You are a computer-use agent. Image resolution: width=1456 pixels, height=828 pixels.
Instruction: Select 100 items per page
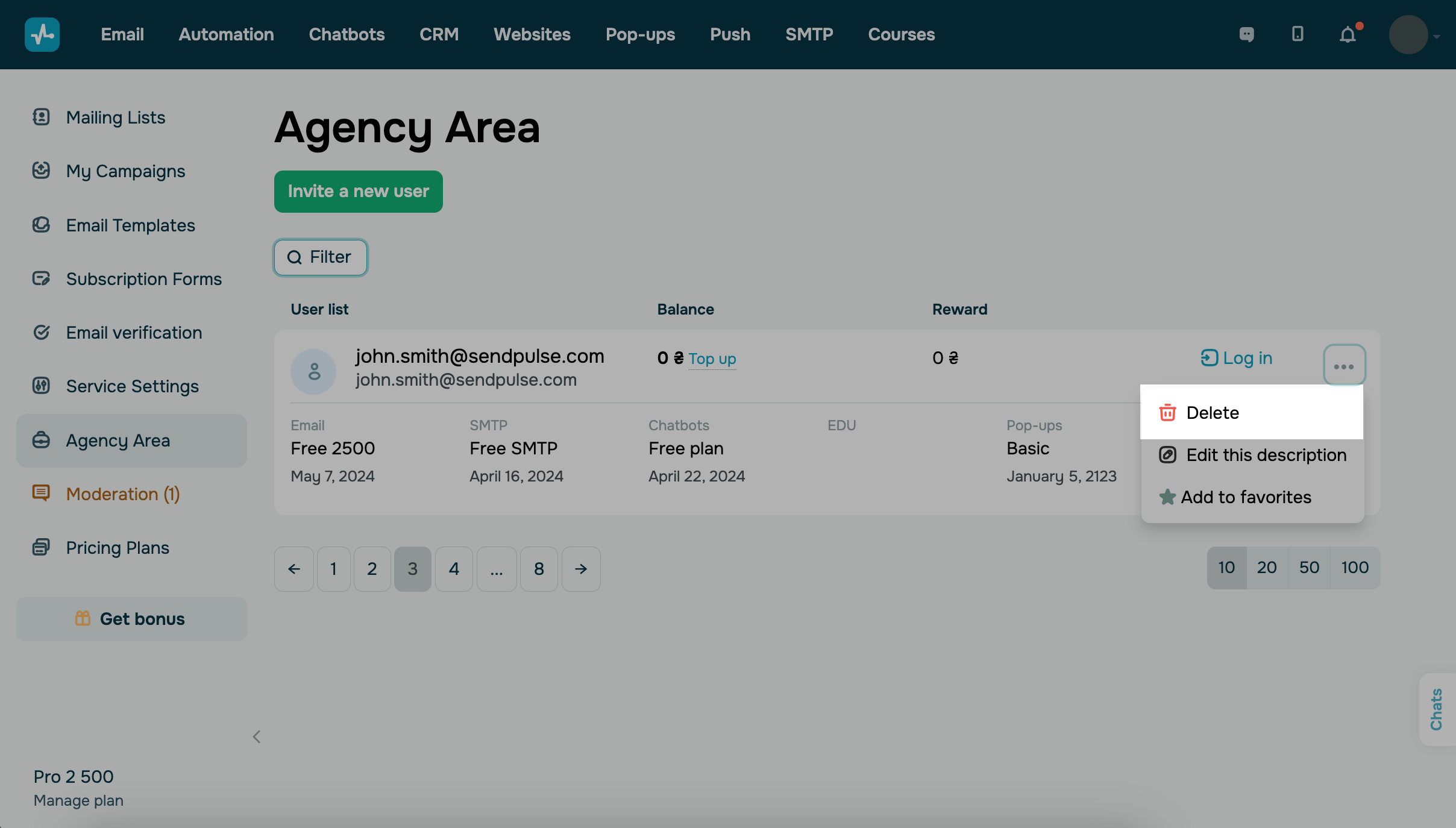click(1354, 568)
